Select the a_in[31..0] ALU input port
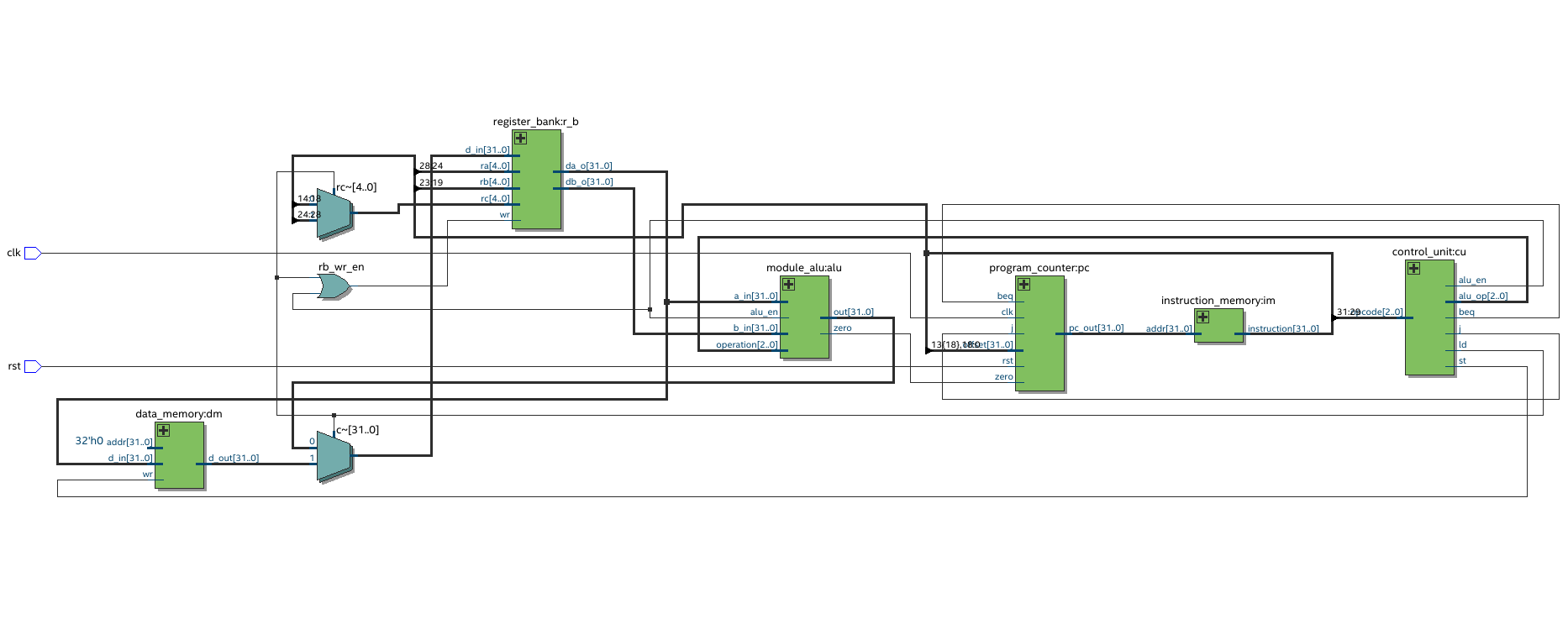This screenshot has width=1568, height=624. [x=755, y=296]
